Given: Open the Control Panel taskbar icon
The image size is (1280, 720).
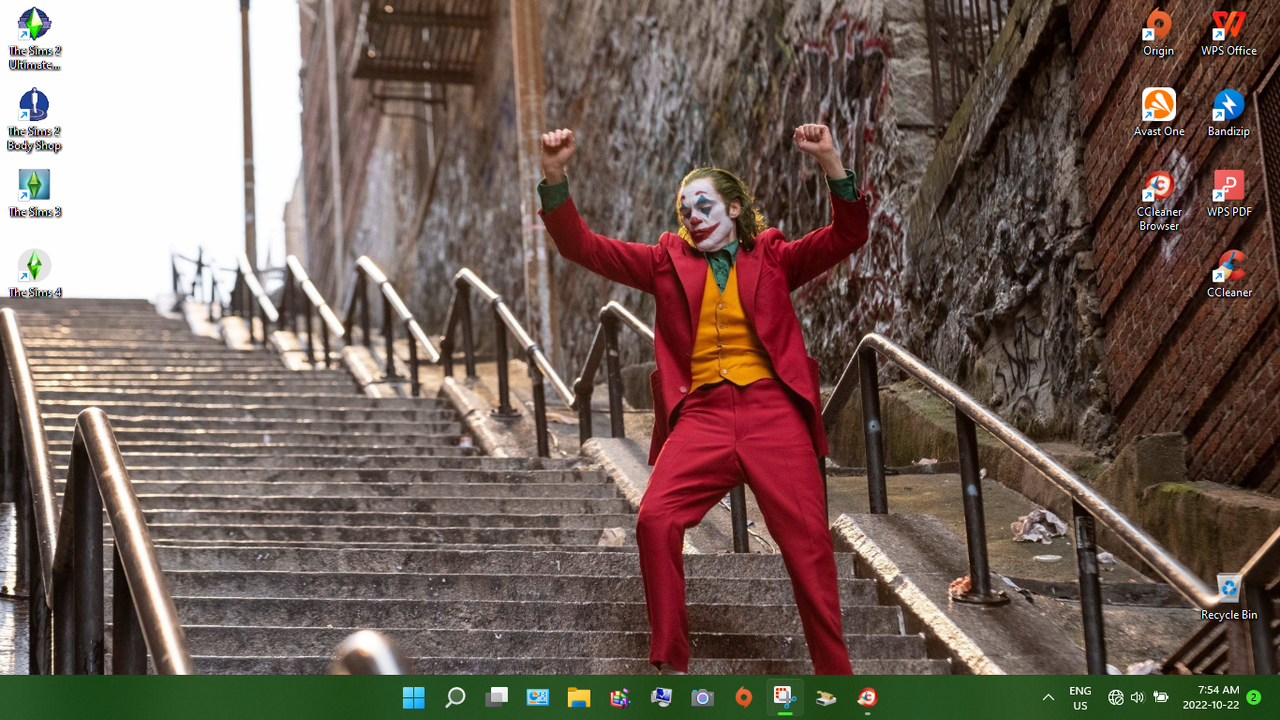Looking at the screenshot, I should [538, 697].
